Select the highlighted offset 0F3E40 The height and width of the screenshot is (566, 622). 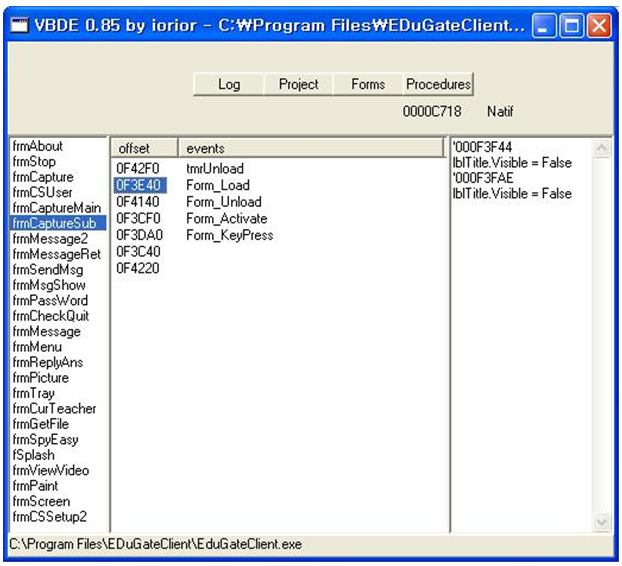tap(140, 185)
